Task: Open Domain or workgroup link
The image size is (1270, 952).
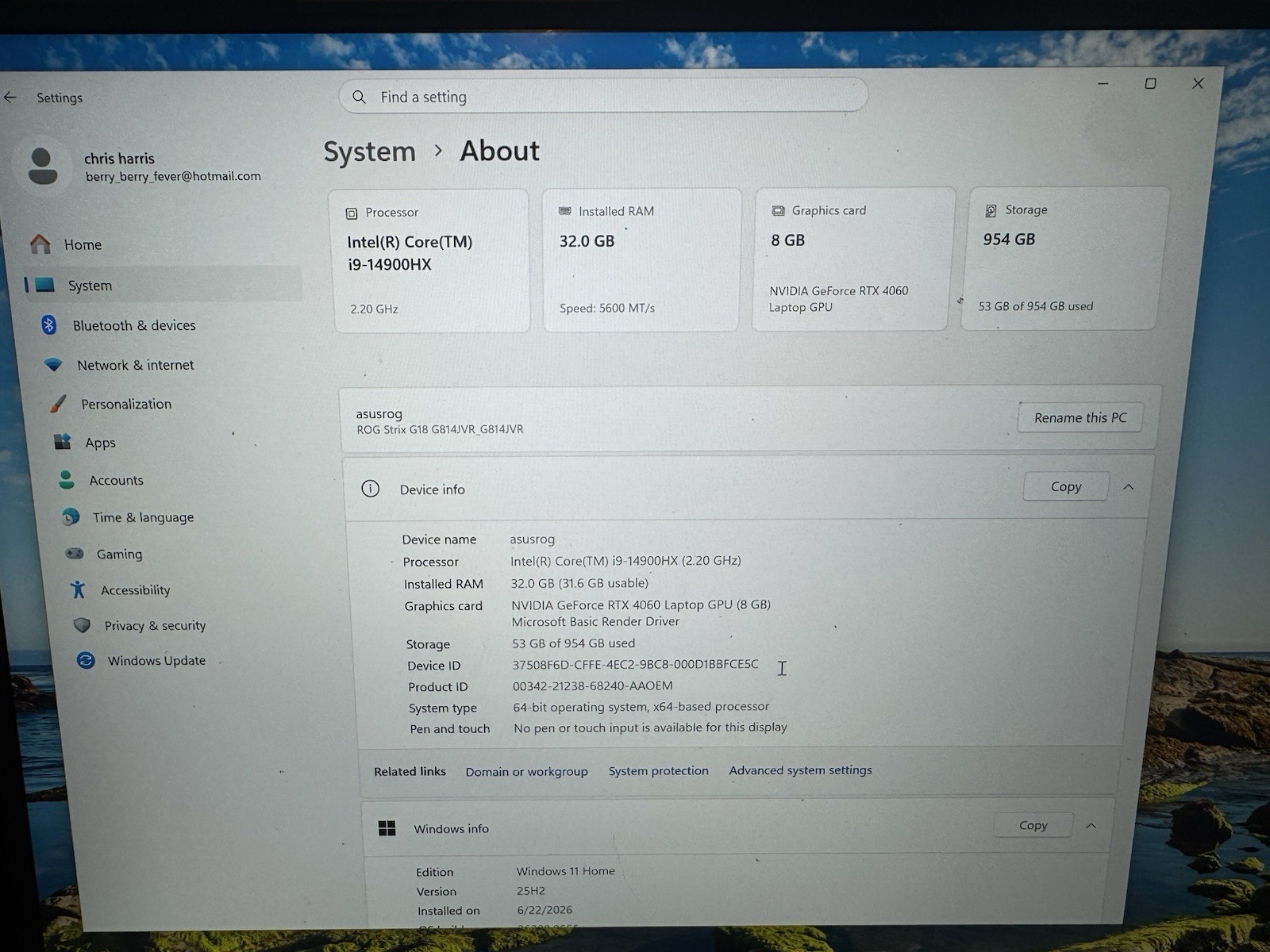Action: [527, 771]
